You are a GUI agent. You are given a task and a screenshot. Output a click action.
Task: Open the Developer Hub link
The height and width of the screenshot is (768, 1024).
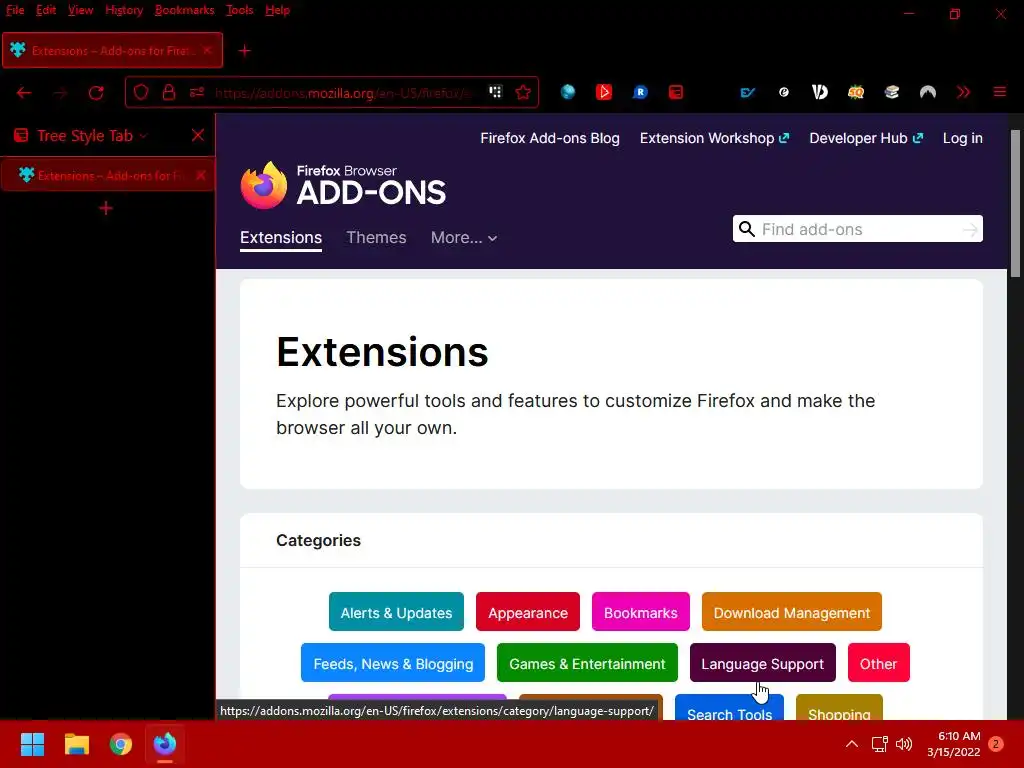(x=866, y=138)
